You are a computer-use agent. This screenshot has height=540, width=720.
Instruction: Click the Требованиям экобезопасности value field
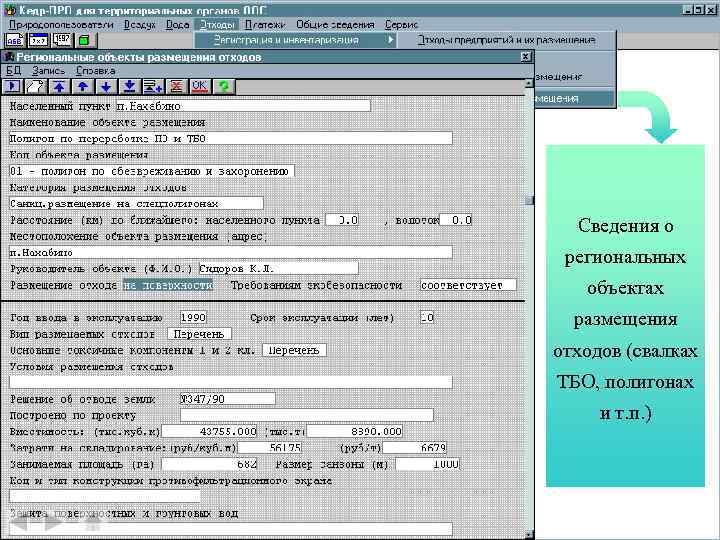468,285
